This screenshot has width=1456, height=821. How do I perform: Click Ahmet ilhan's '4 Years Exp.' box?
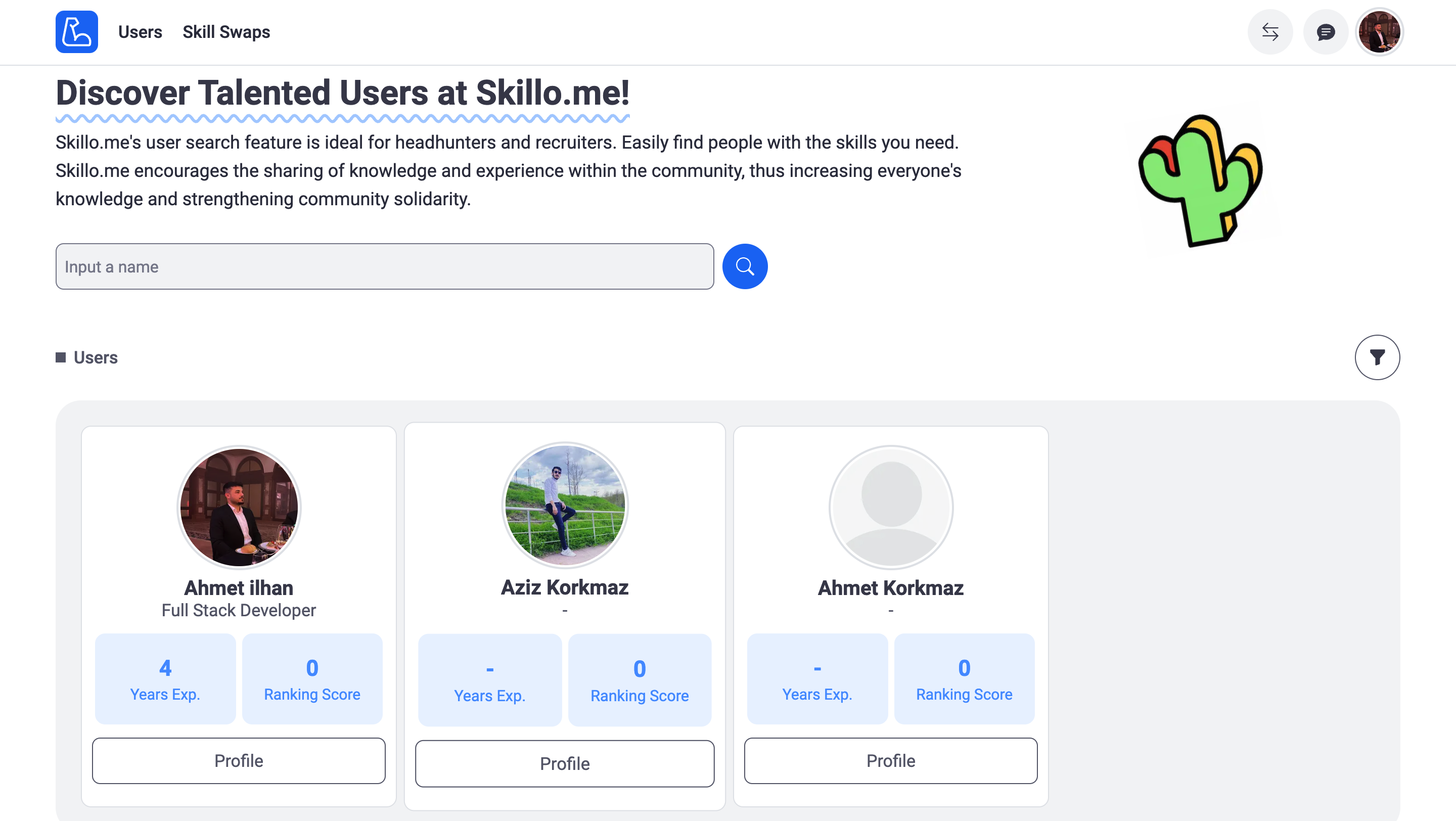pos(165,678)
